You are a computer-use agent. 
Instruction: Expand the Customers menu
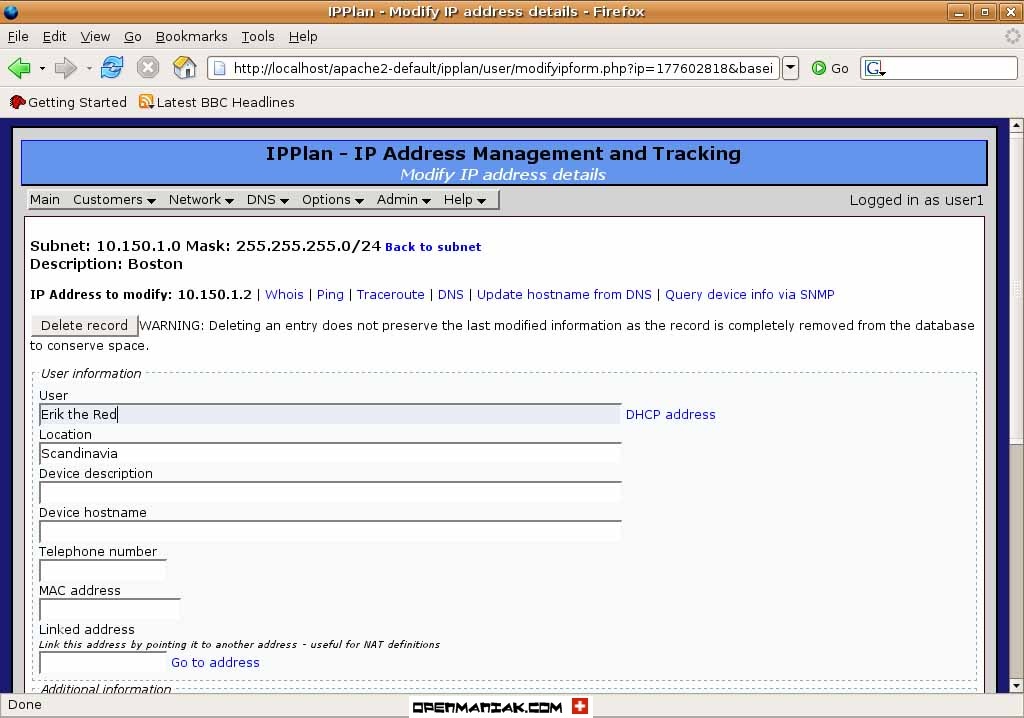(x=114, y=200)
